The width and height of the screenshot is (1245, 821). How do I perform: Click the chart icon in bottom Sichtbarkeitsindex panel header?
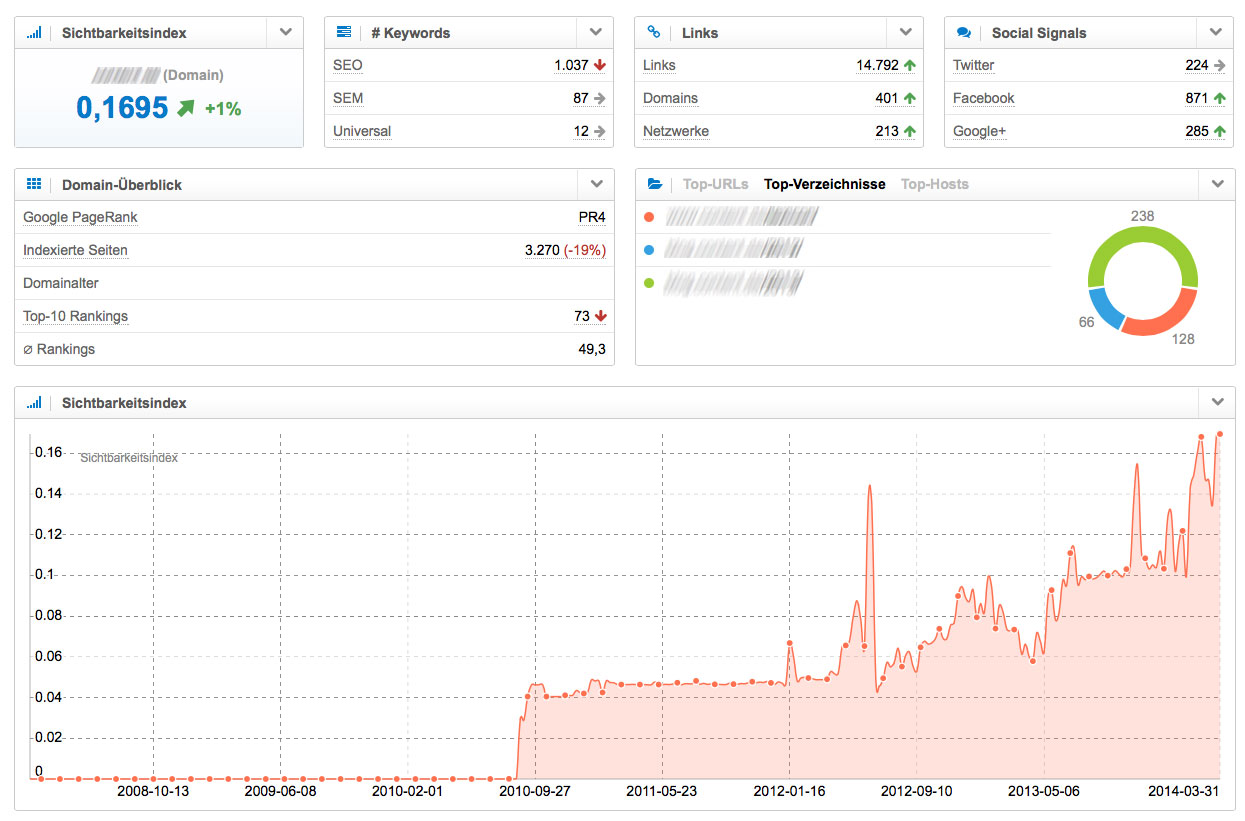[x=34, y=403]
